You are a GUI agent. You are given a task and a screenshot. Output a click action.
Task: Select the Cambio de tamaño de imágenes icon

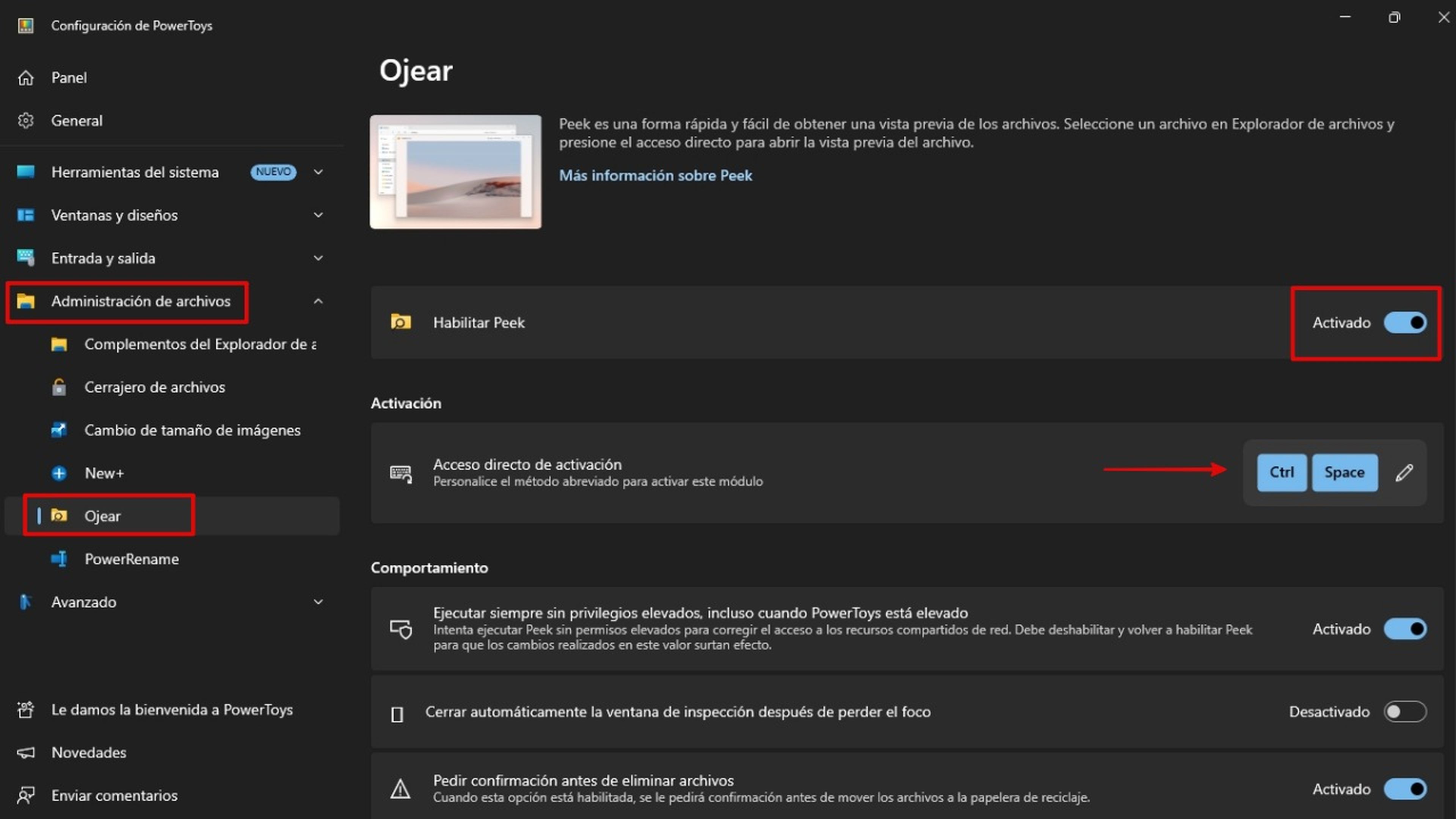59,430
